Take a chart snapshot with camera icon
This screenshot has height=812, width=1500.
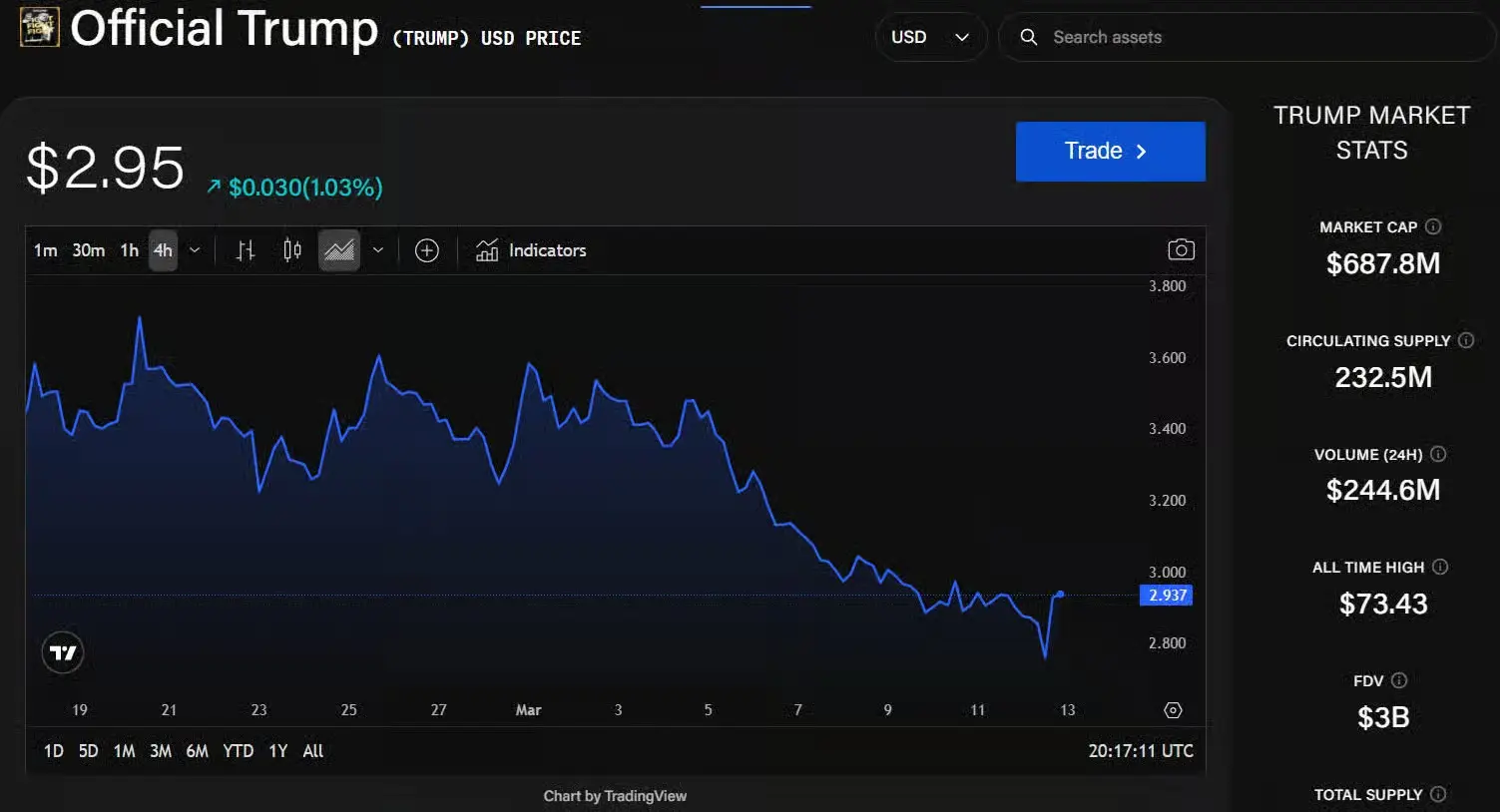pos(1181,249)
